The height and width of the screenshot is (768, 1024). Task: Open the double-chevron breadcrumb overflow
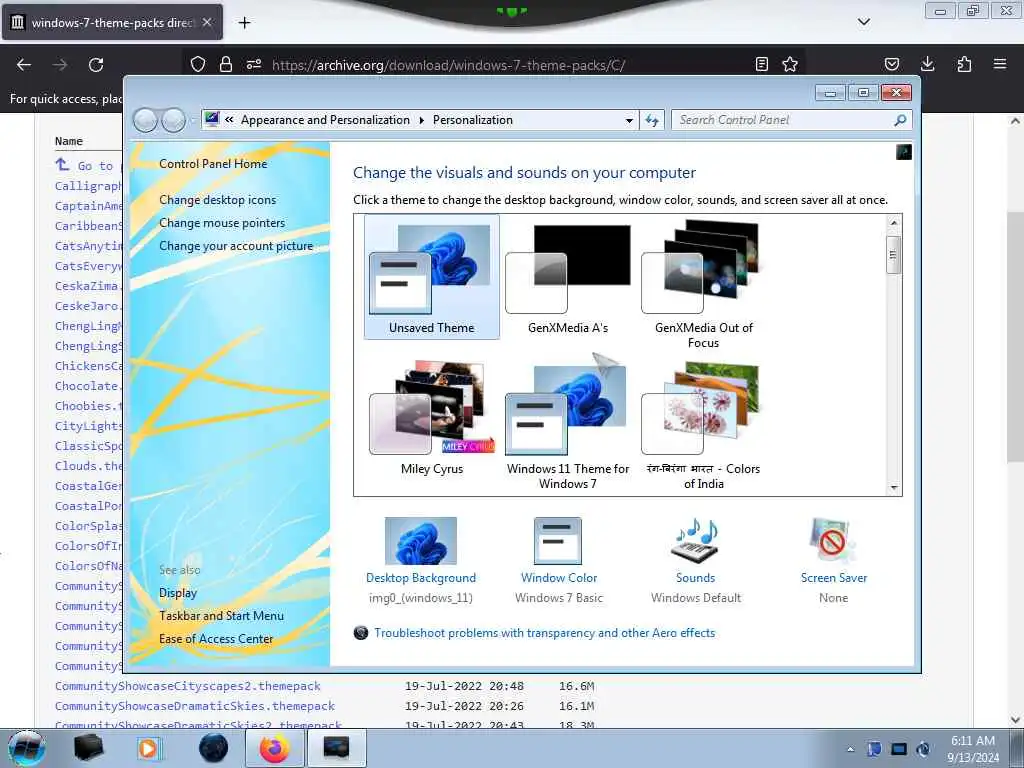229,120
